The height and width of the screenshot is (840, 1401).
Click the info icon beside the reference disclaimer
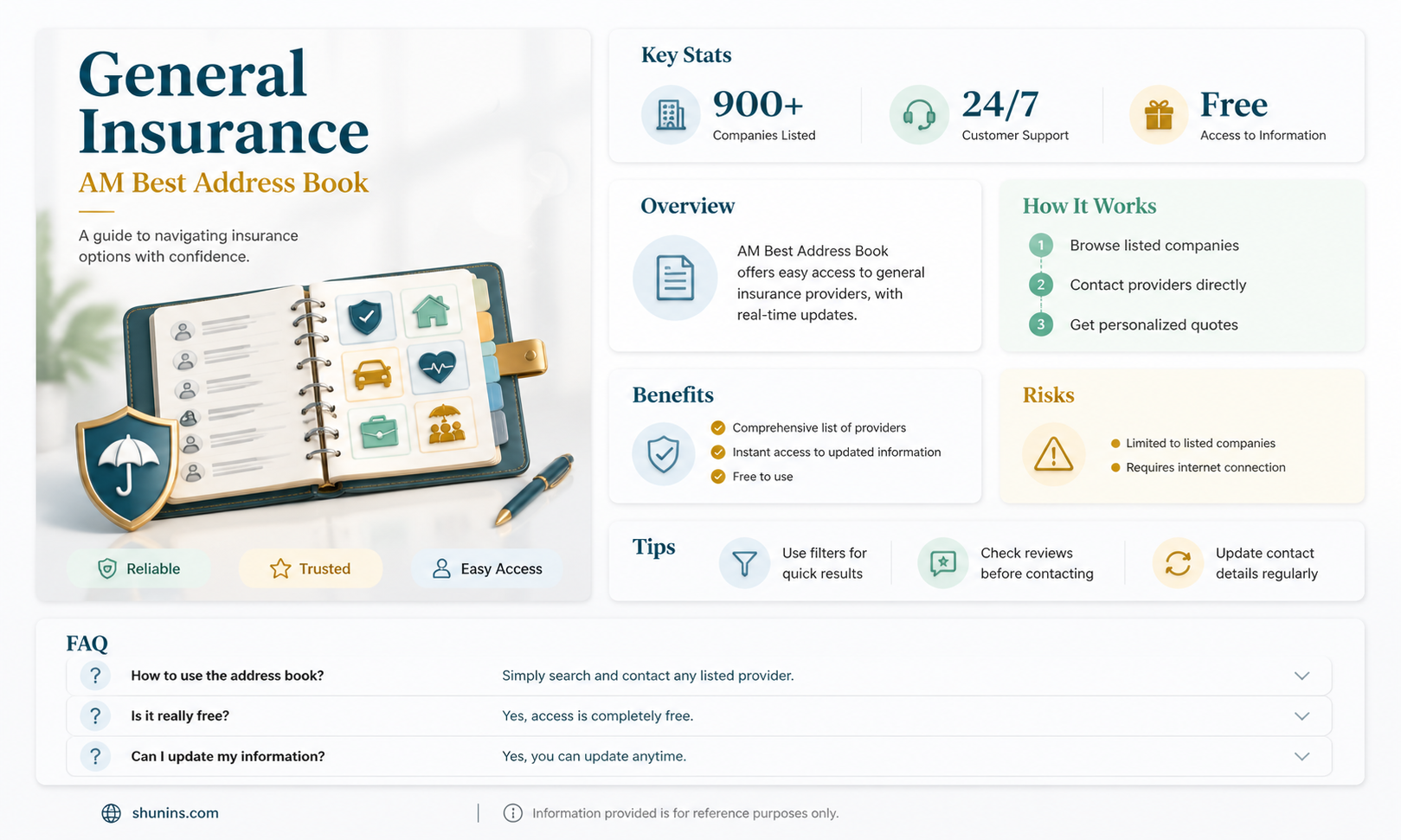coord(513,813)
